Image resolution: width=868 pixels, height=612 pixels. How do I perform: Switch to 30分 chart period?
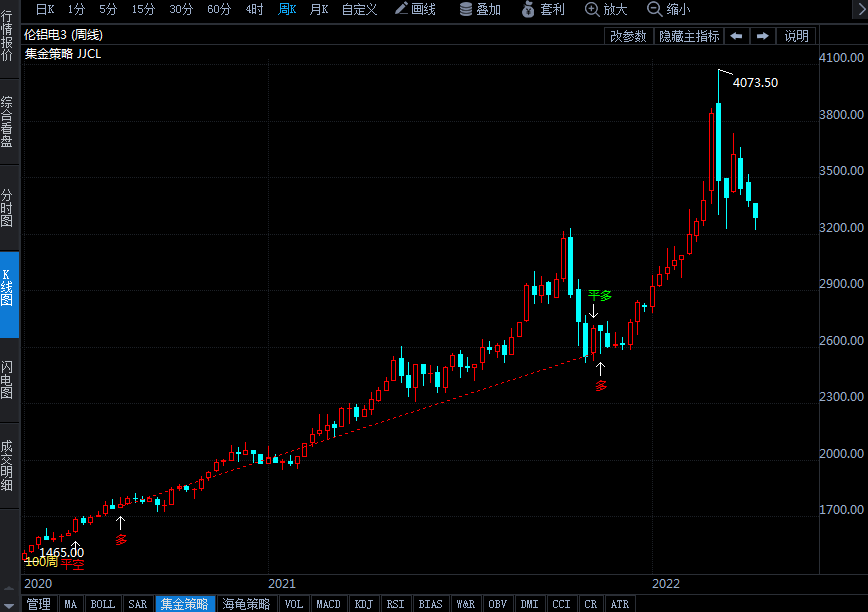[x=181, y=9]
